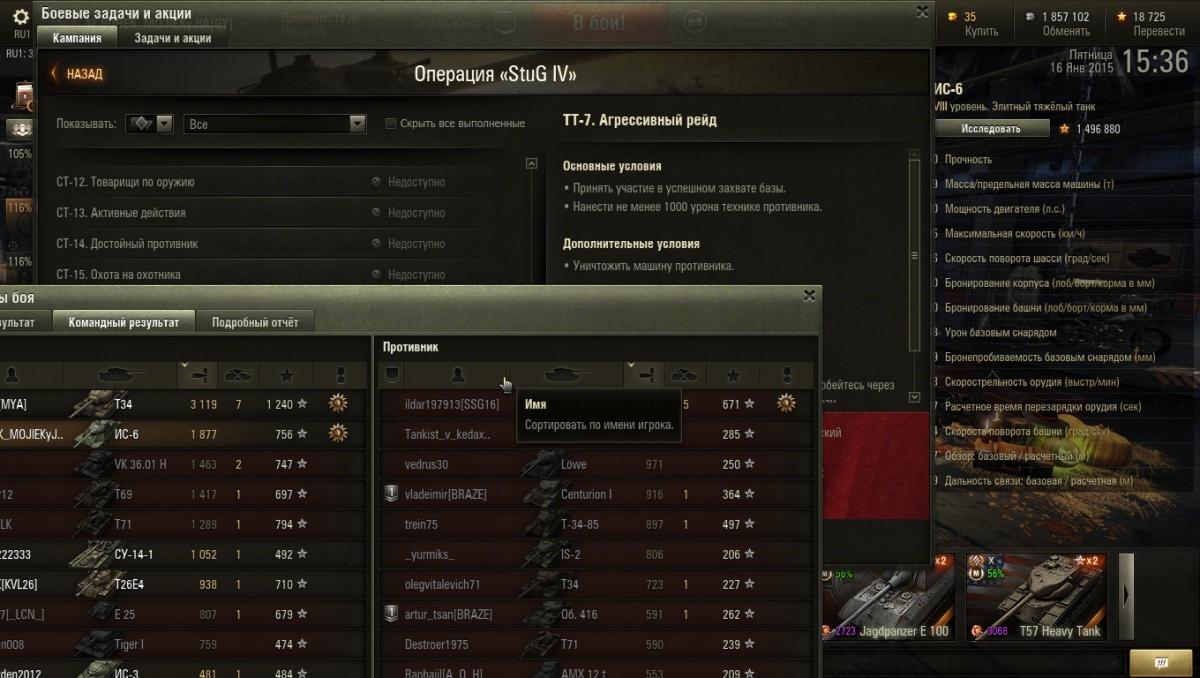The width and height of the screenshot is (1200, 678).
Task: Click the "Исследовать" button
Action: tap(991, 128)
